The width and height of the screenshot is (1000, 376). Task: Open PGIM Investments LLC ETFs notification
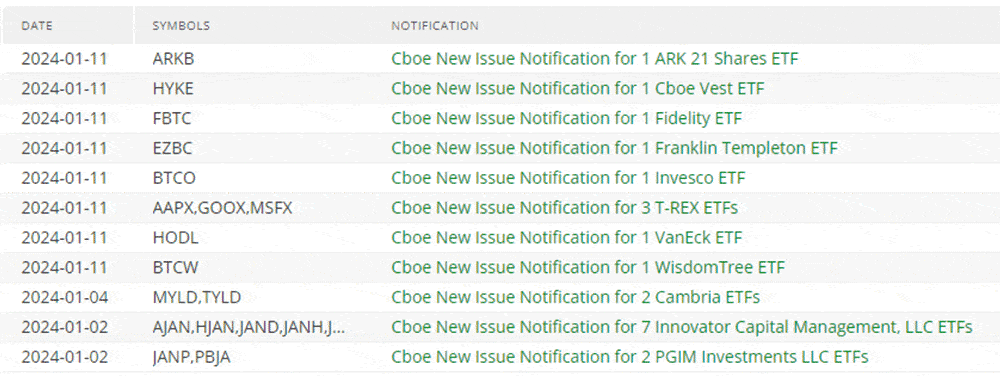(x=629, y=357)
